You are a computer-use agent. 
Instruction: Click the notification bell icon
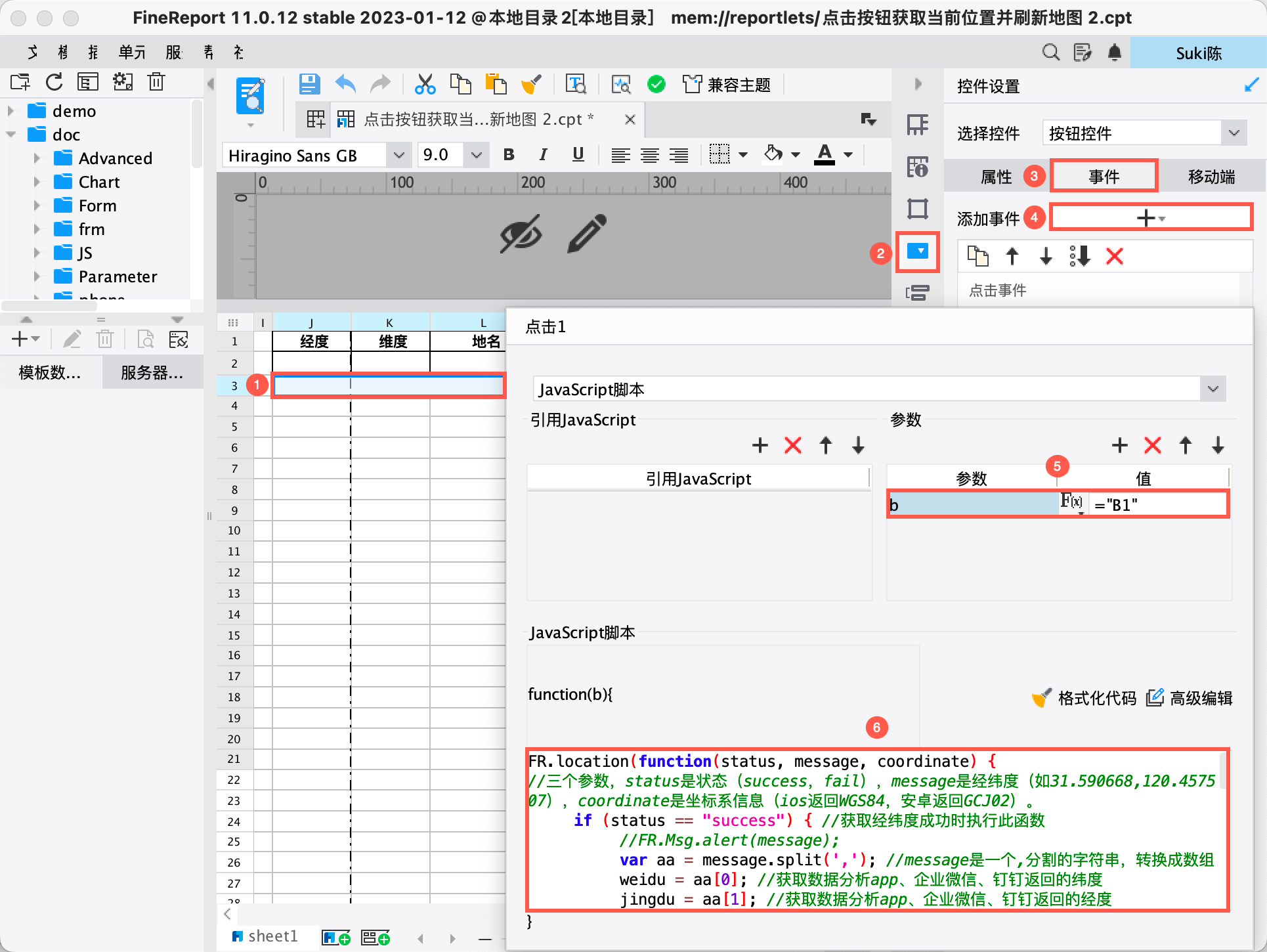(1114, 53)
